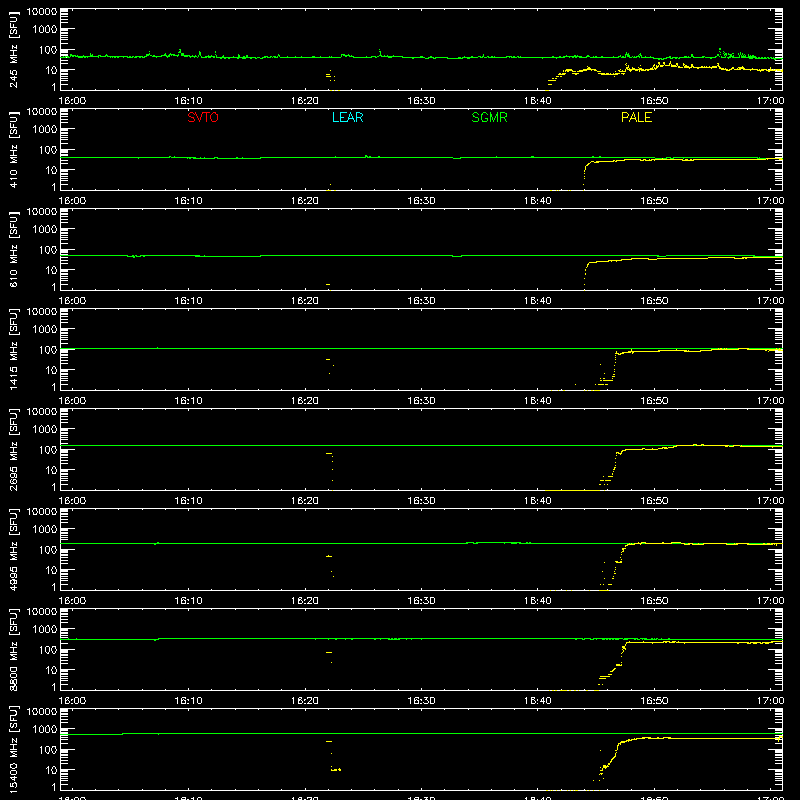Click the 10 y-axis value of the 1415 MHz plot

tap(51, 370)
